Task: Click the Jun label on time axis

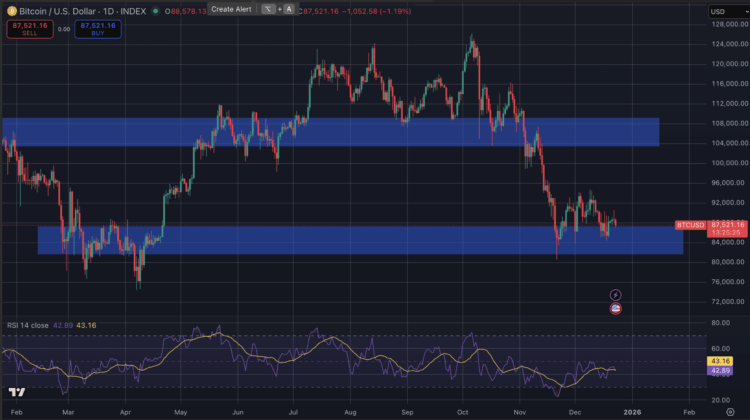Action: [x=238, y=412]
